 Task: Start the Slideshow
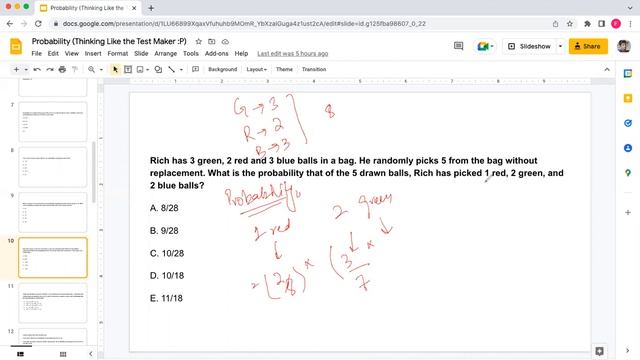(x=529, y=46)
